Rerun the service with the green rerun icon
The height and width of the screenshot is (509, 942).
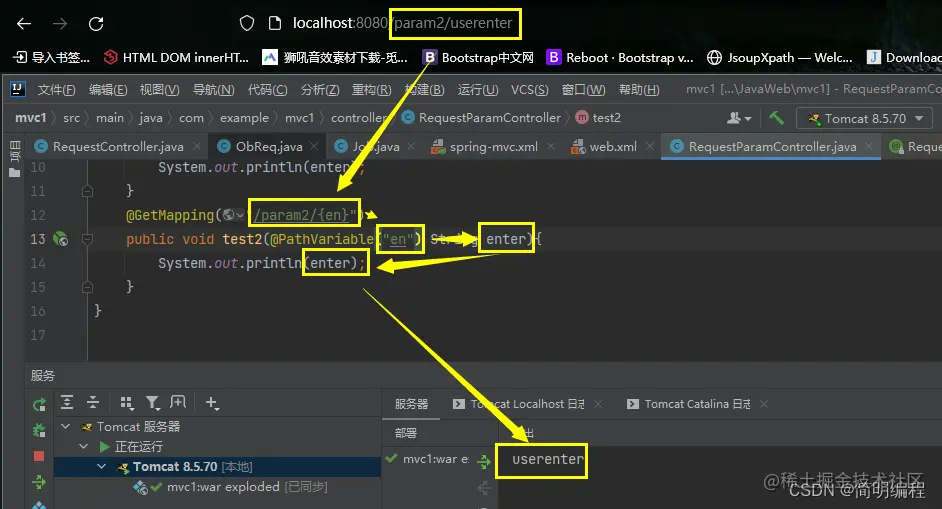39,406
